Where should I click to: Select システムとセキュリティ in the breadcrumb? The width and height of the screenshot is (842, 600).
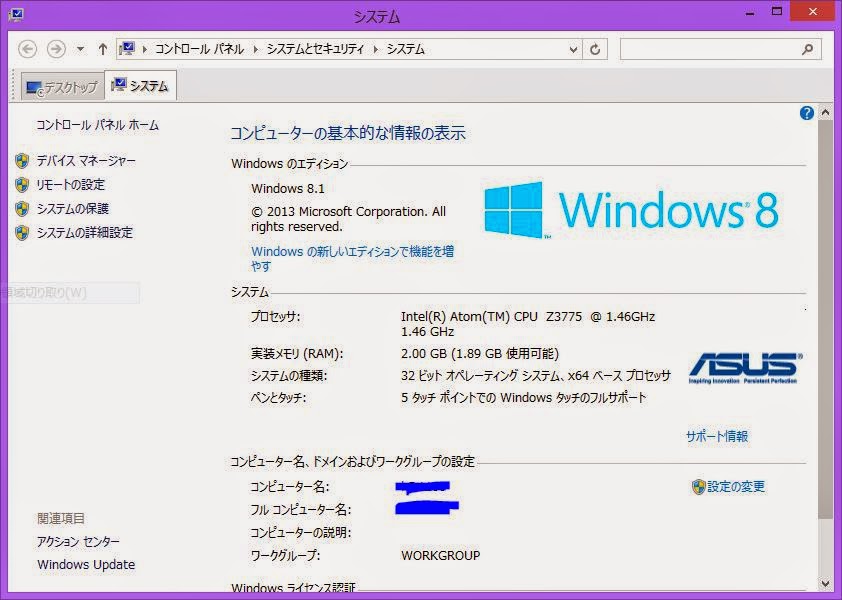click(316, 49)
